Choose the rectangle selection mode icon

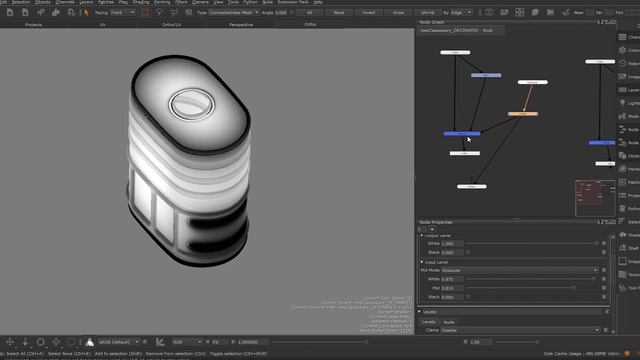tap(144, 13)
